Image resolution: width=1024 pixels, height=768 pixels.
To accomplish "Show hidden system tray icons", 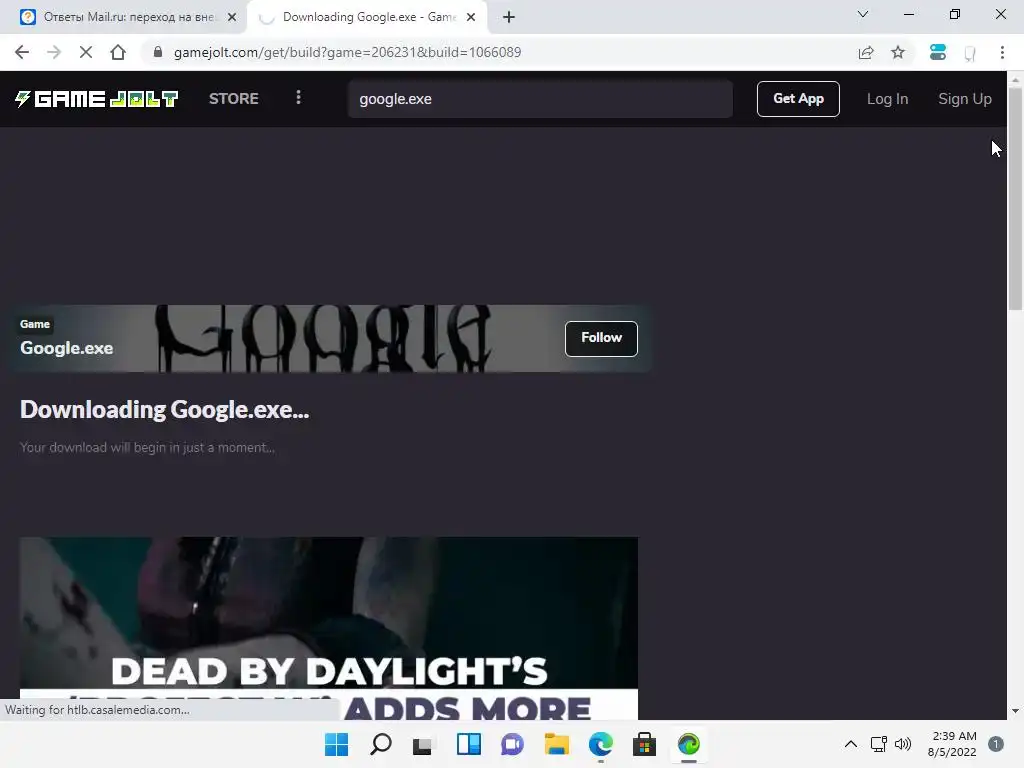I will pyautogui.click(x=850, y=744).
